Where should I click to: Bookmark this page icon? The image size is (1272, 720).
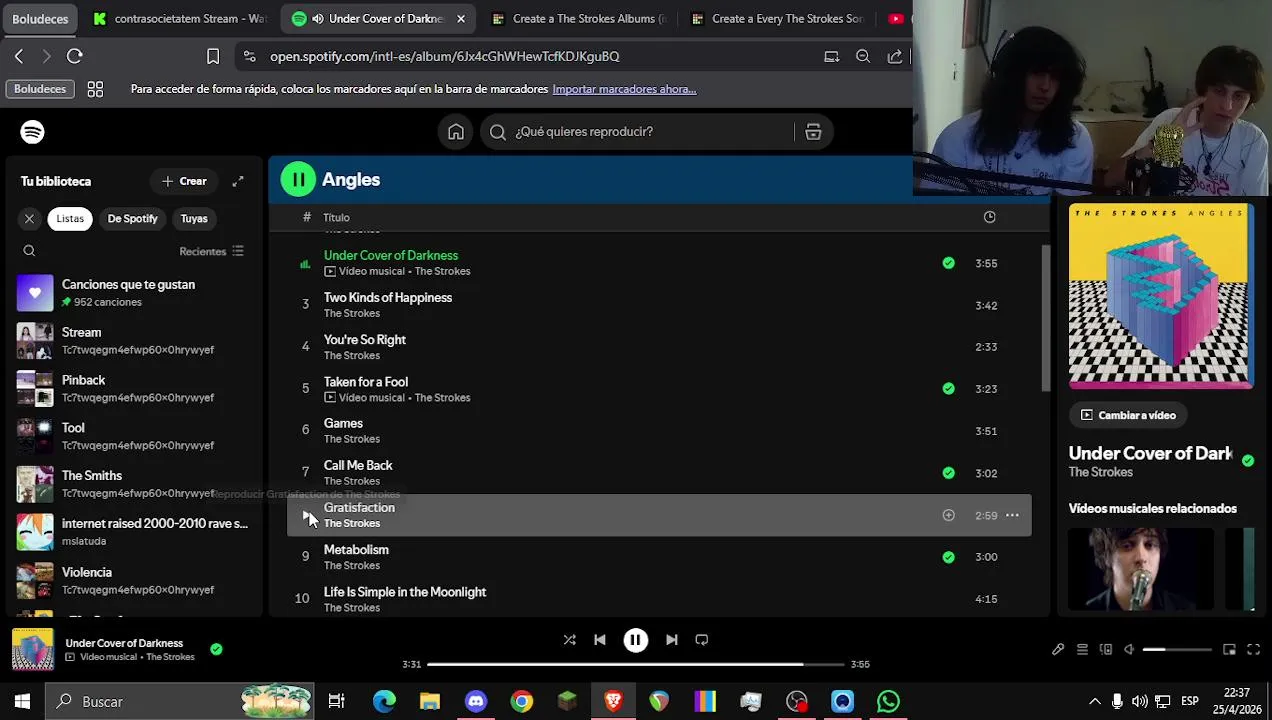213,57
